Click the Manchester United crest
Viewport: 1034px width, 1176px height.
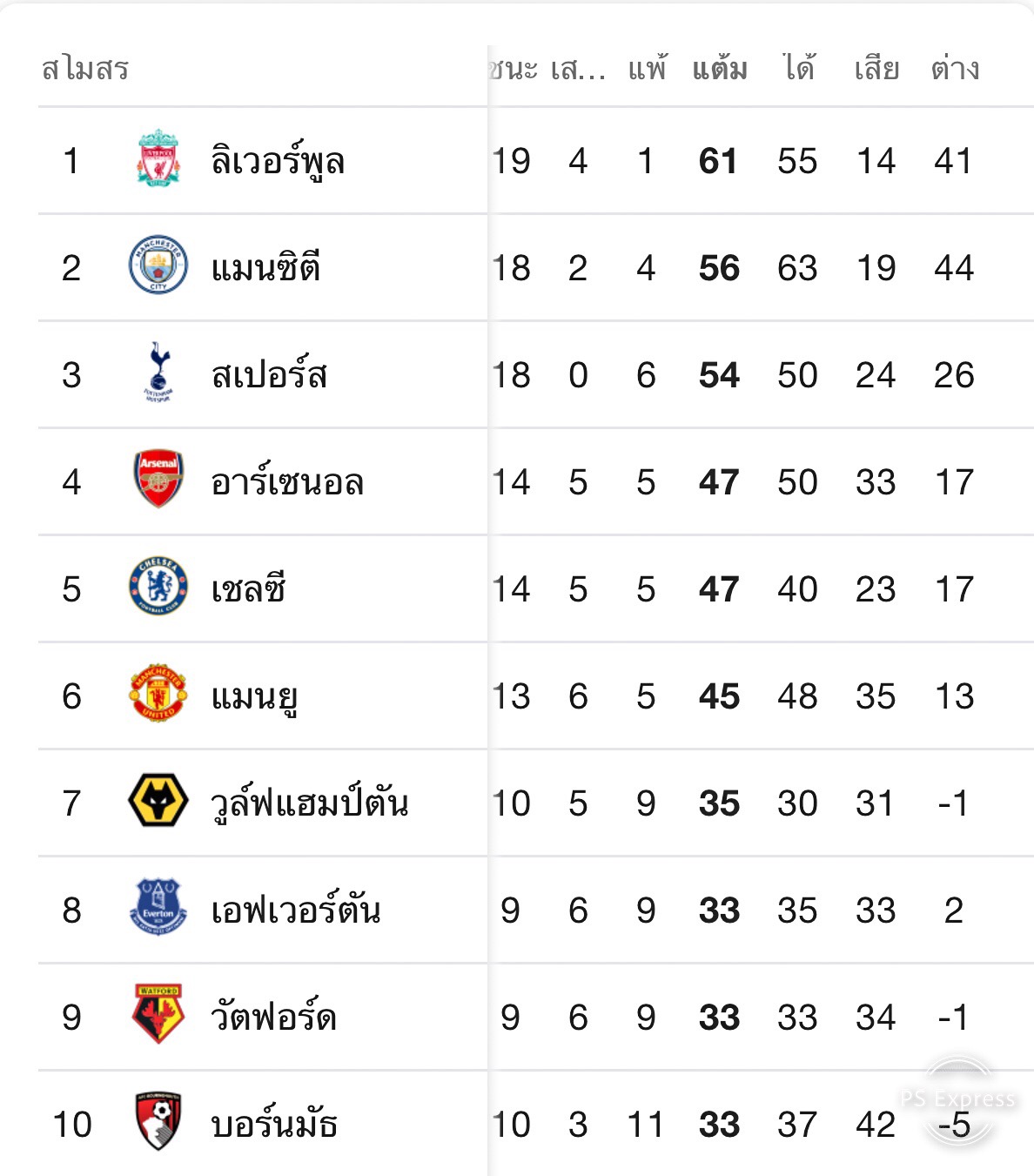[158, 694]
